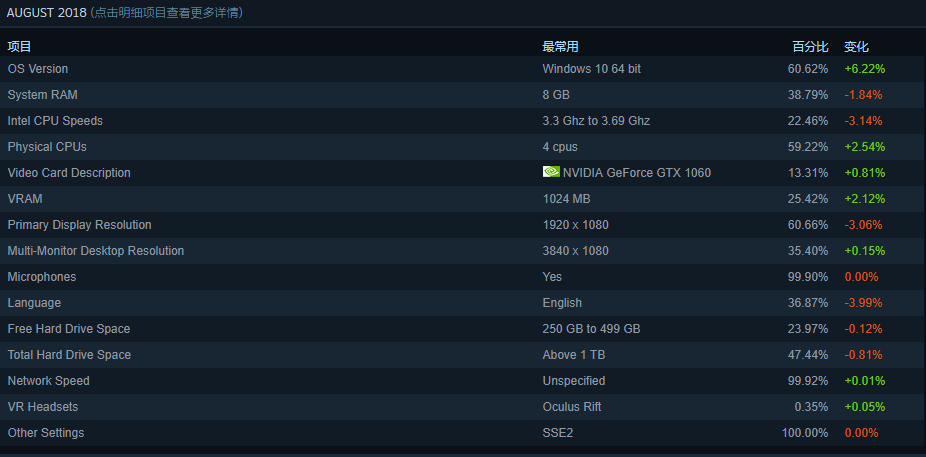Screen dimensions: 926x457
Task: Click the NVIDIA logo icon
Action: click(550, 172)
